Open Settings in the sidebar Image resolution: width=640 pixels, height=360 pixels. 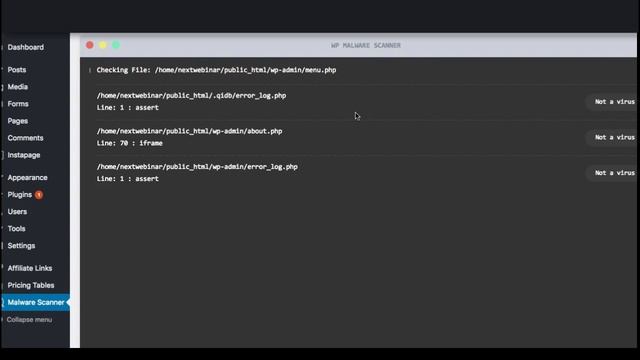point(21,246)
